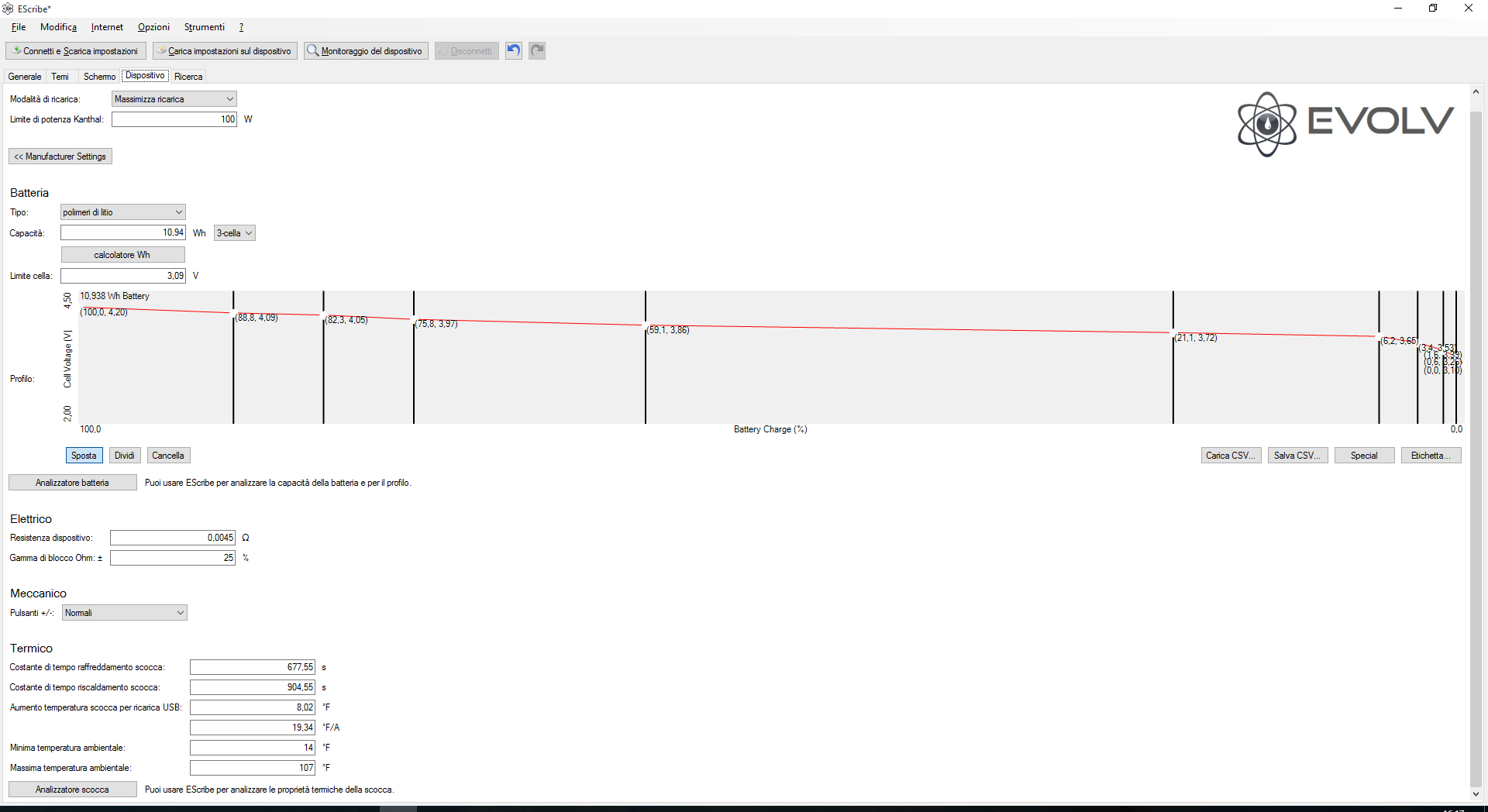Click the Analizzatore batteria button
The image size is (1488, 812).
pyautogui.click(x=72, y=483)
